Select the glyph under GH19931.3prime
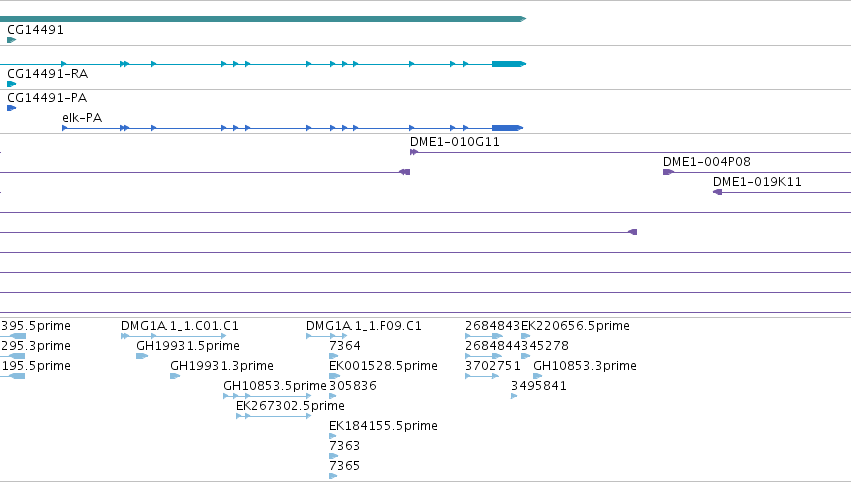Image resolution: width=851 pixels, height=482 pixels. pyautogui.click(x=175, y=376)
